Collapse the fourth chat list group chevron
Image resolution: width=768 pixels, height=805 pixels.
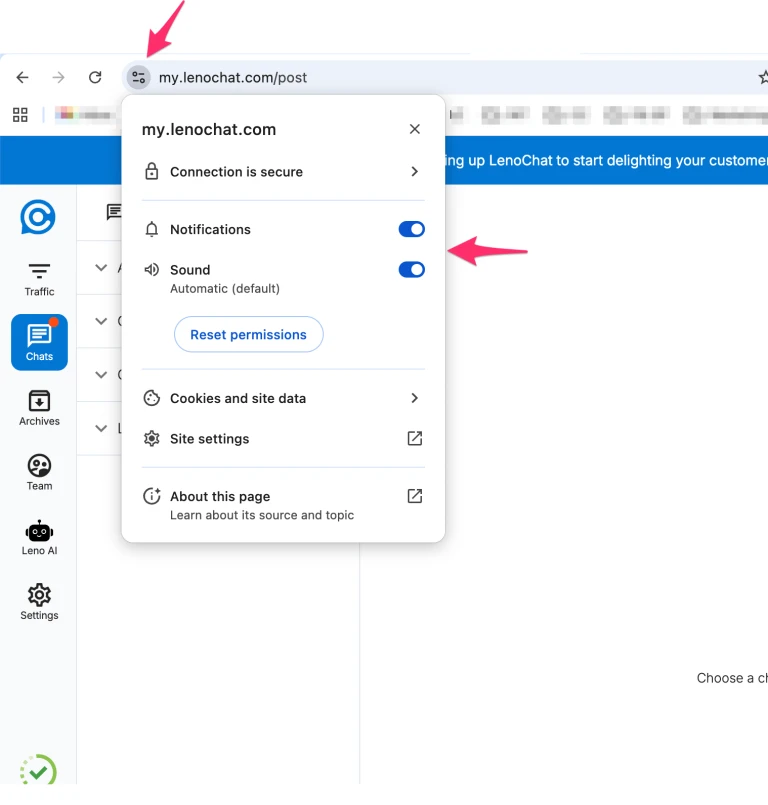[101, 428]
